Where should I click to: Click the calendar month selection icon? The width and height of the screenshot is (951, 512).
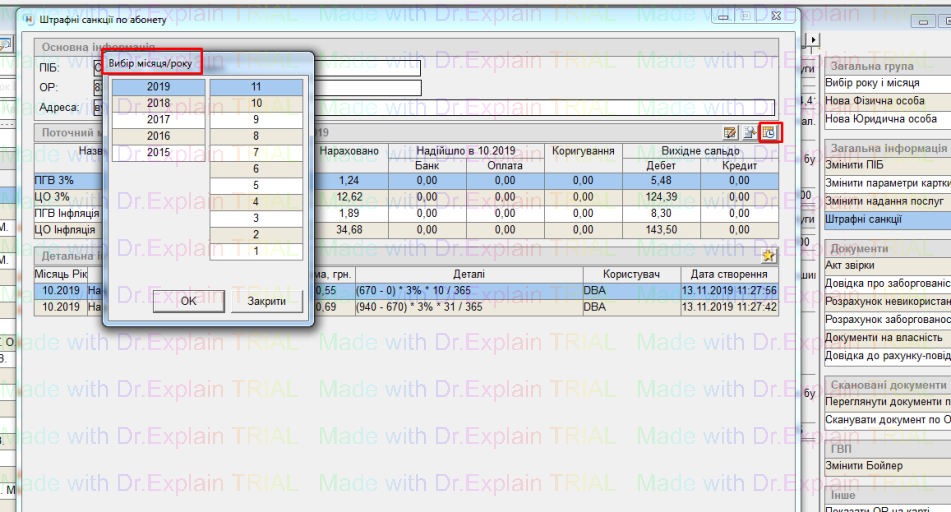pos(768,132)
